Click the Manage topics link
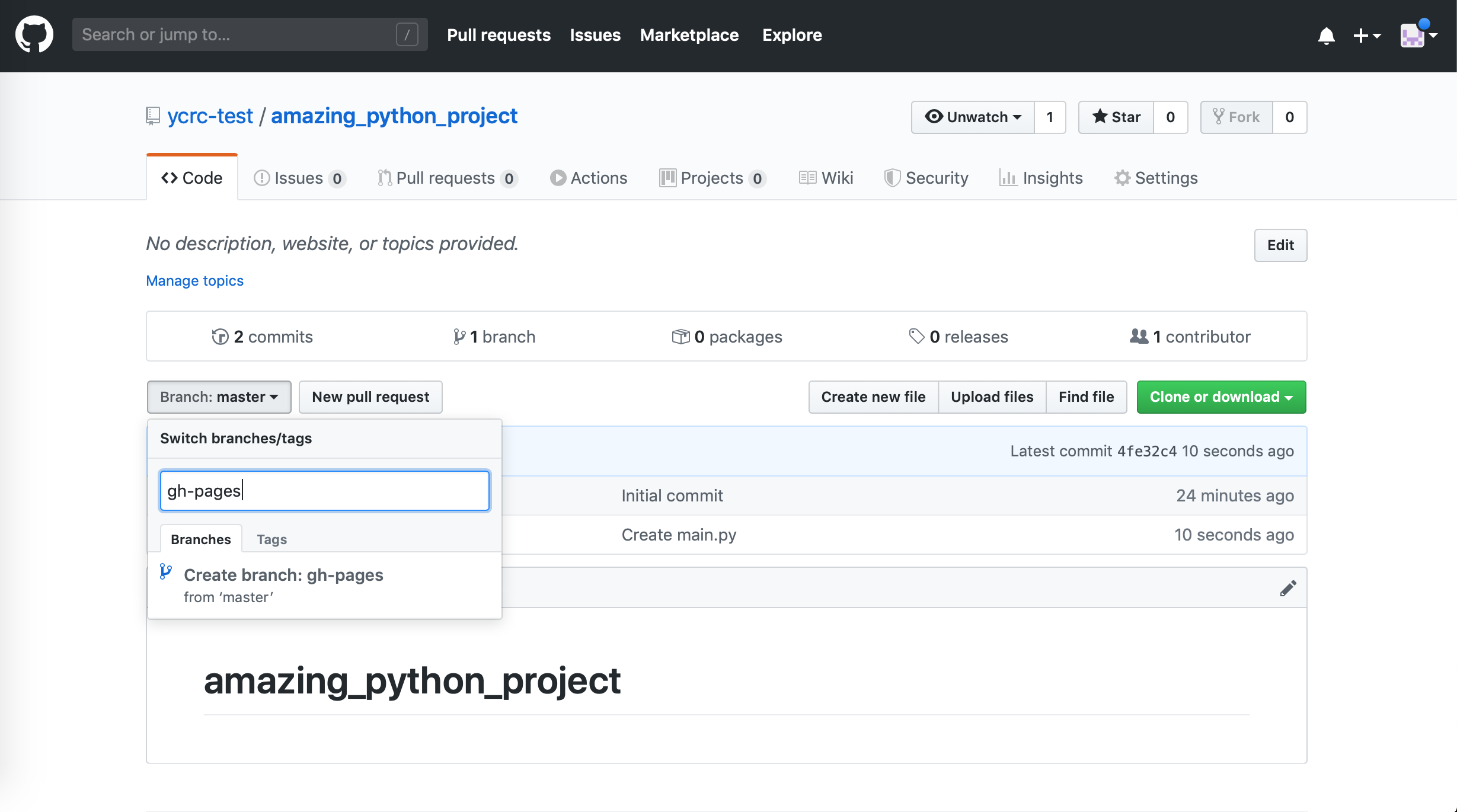This screenshot has height=812, width=1457. pos(194,280)
